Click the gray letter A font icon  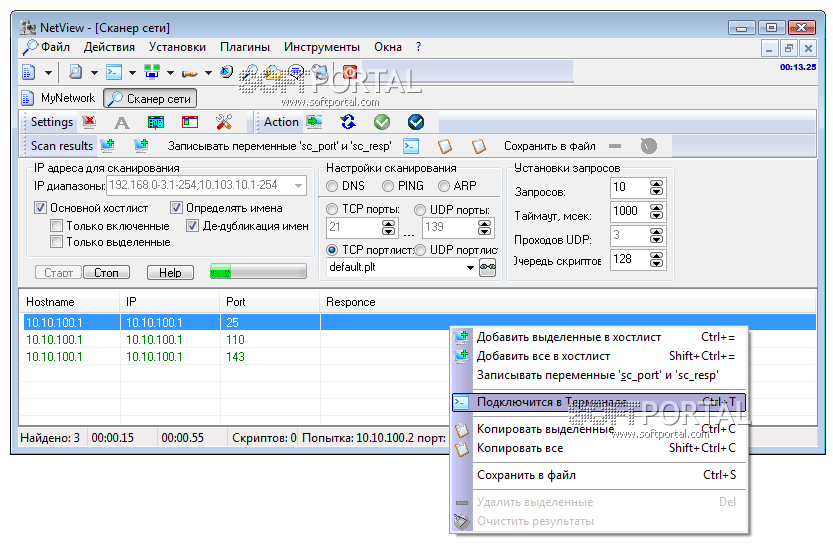pos(122,123)
